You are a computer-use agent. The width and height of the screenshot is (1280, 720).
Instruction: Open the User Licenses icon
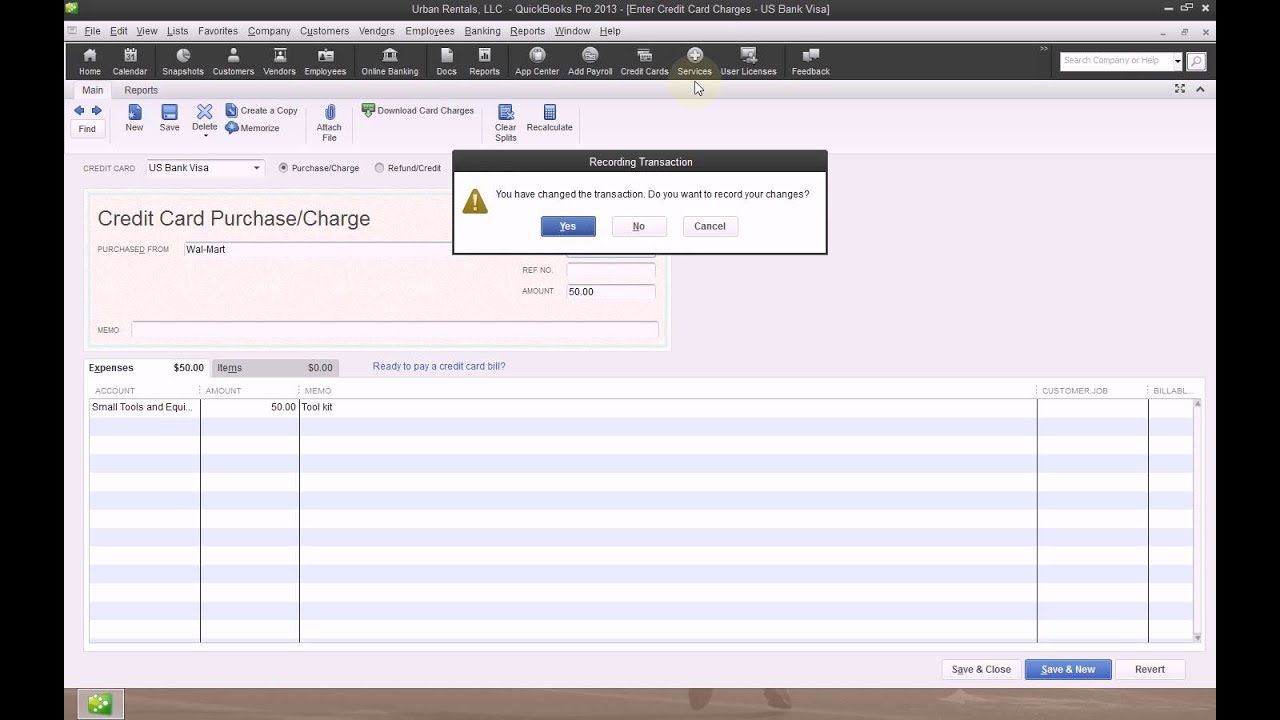coord(748,61)
